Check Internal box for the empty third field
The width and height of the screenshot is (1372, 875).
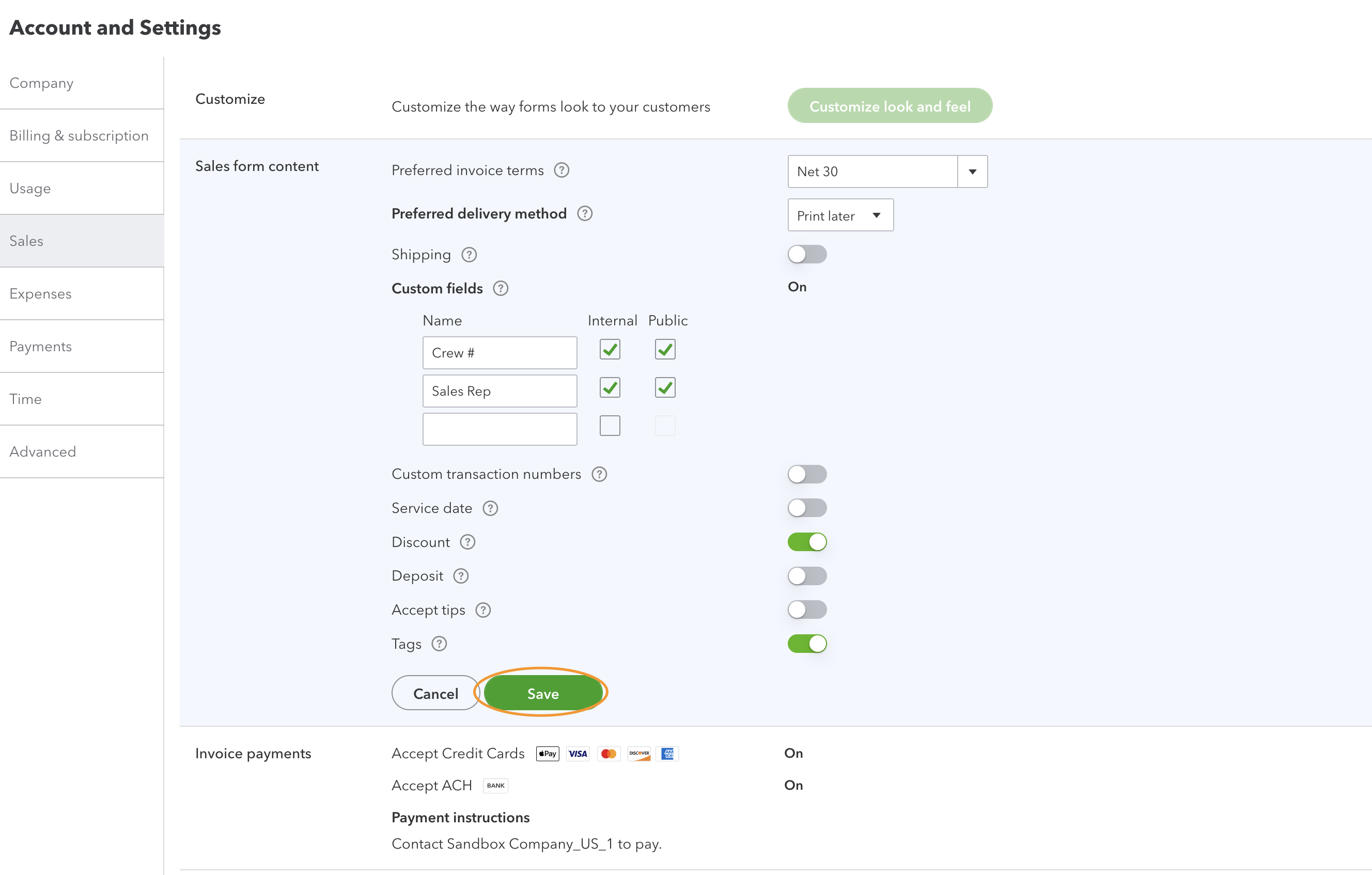[x=609, y=426]
